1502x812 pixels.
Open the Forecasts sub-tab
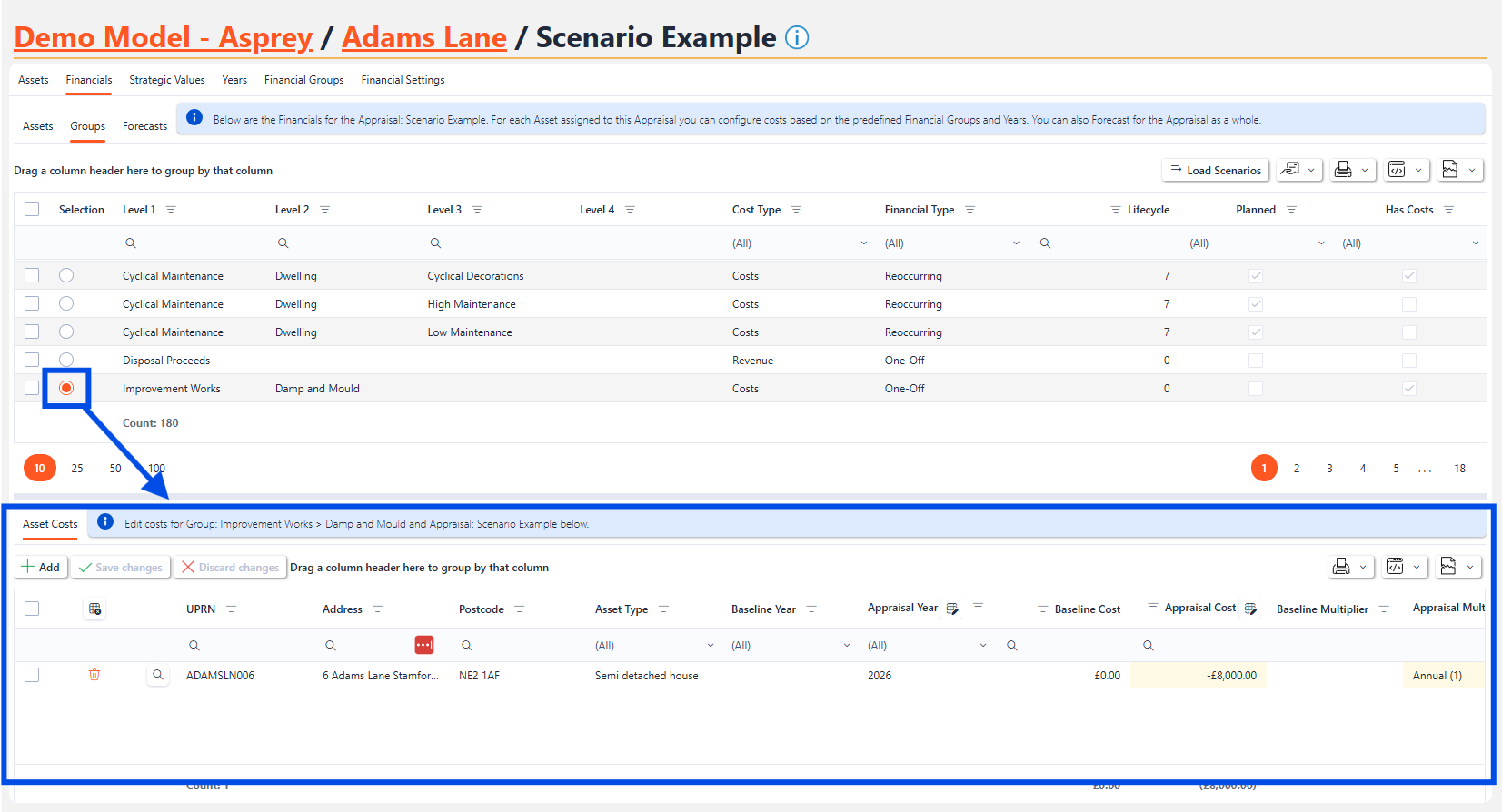[144, 126]
